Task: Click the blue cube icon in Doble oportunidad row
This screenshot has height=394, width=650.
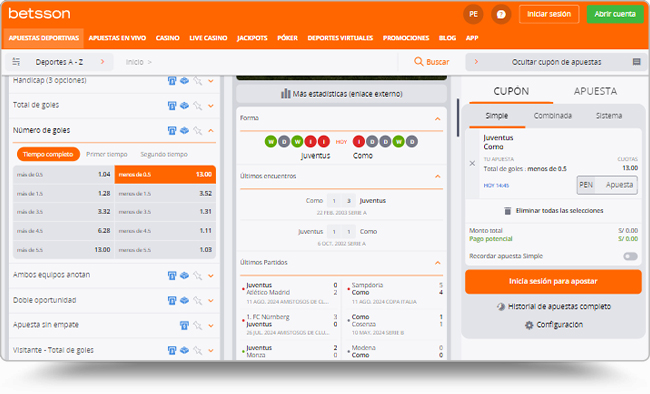Action: coord(184,300)
